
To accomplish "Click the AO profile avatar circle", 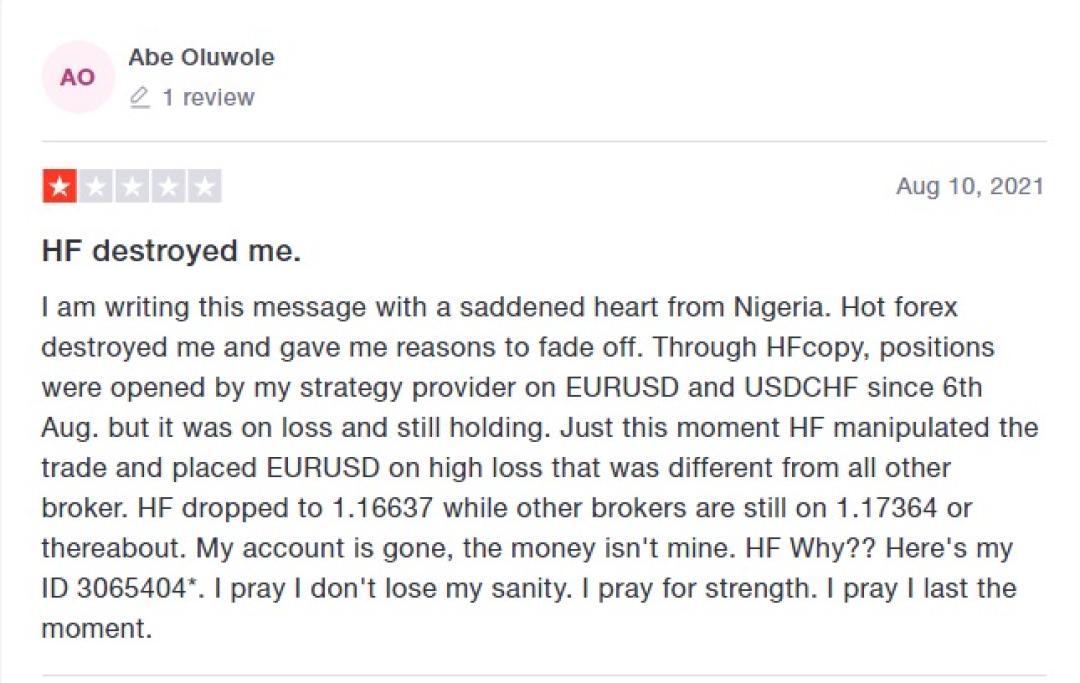I will click(x=77, y=77).
